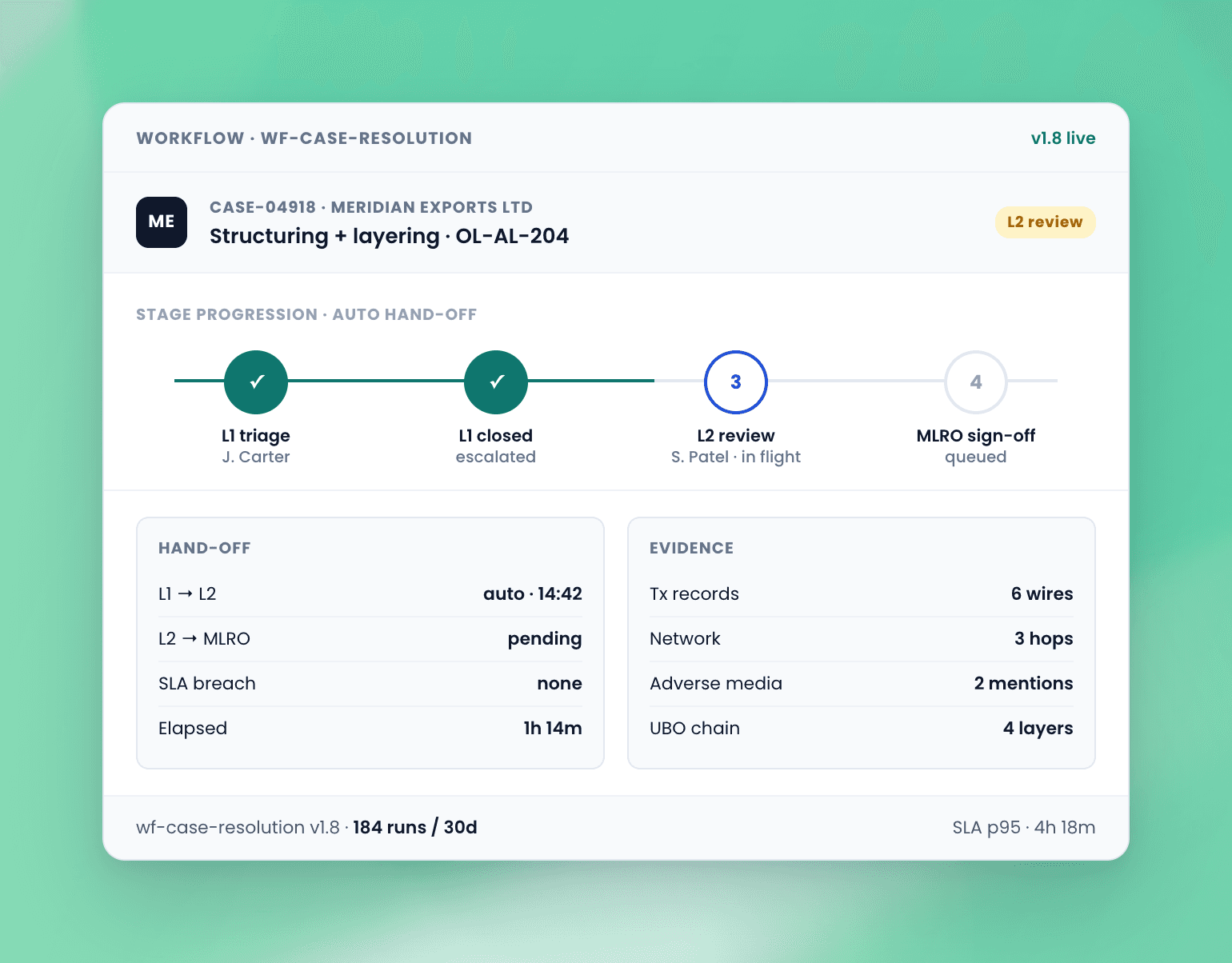
Task: Select the L1 triage completed step circle
Action: point(256,382)
